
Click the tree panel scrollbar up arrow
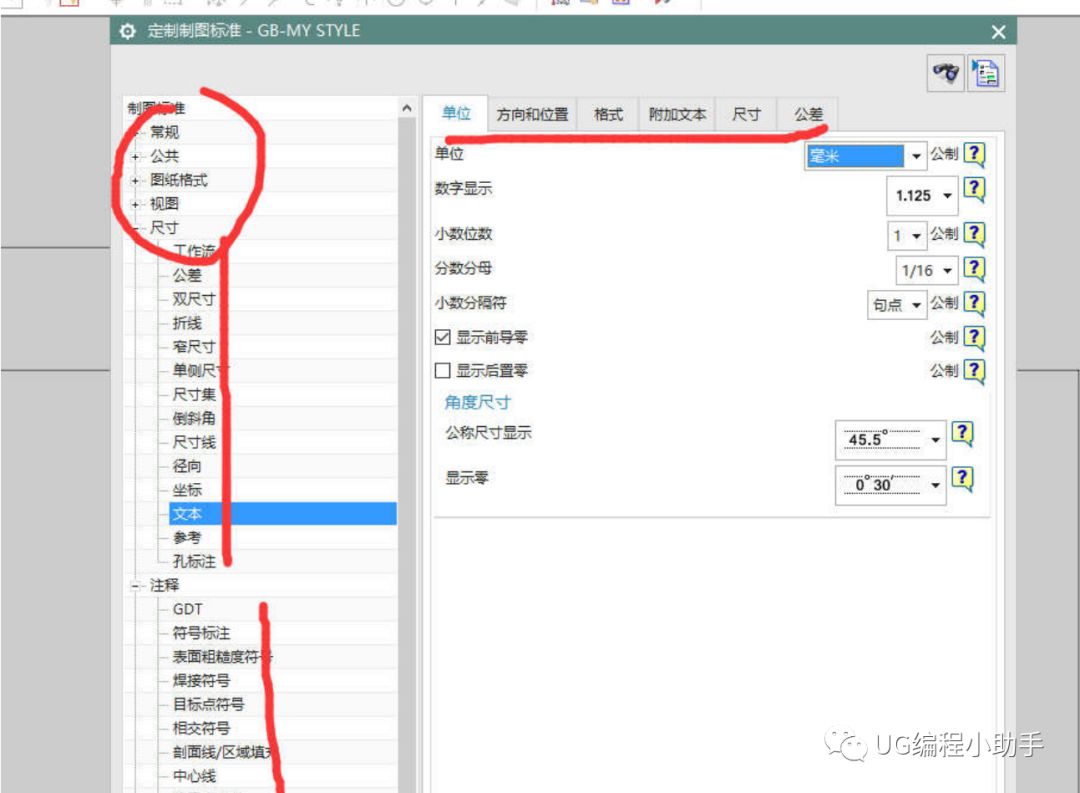[405, 105]
